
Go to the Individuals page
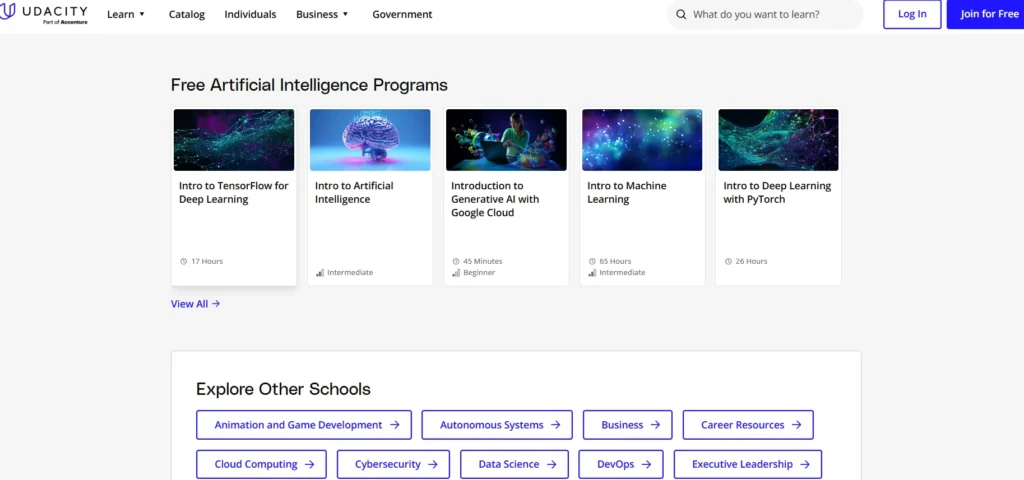click(x=250, y=14)
